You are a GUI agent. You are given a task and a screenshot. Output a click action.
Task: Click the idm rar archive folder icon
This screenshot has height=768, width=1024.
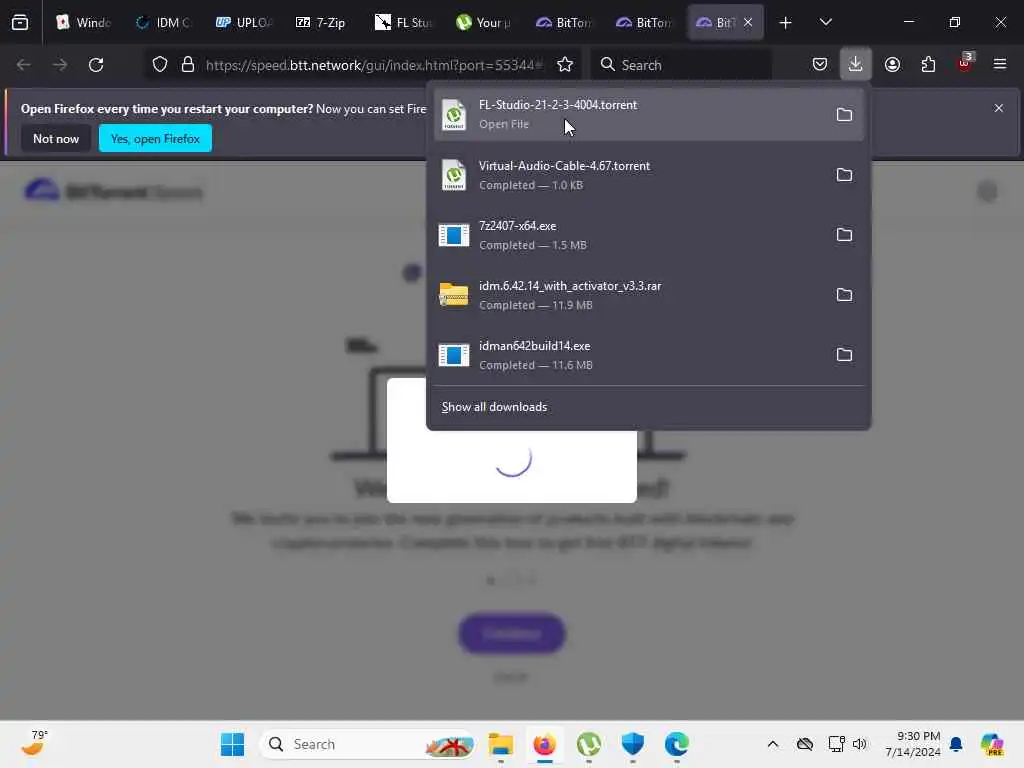454,295
